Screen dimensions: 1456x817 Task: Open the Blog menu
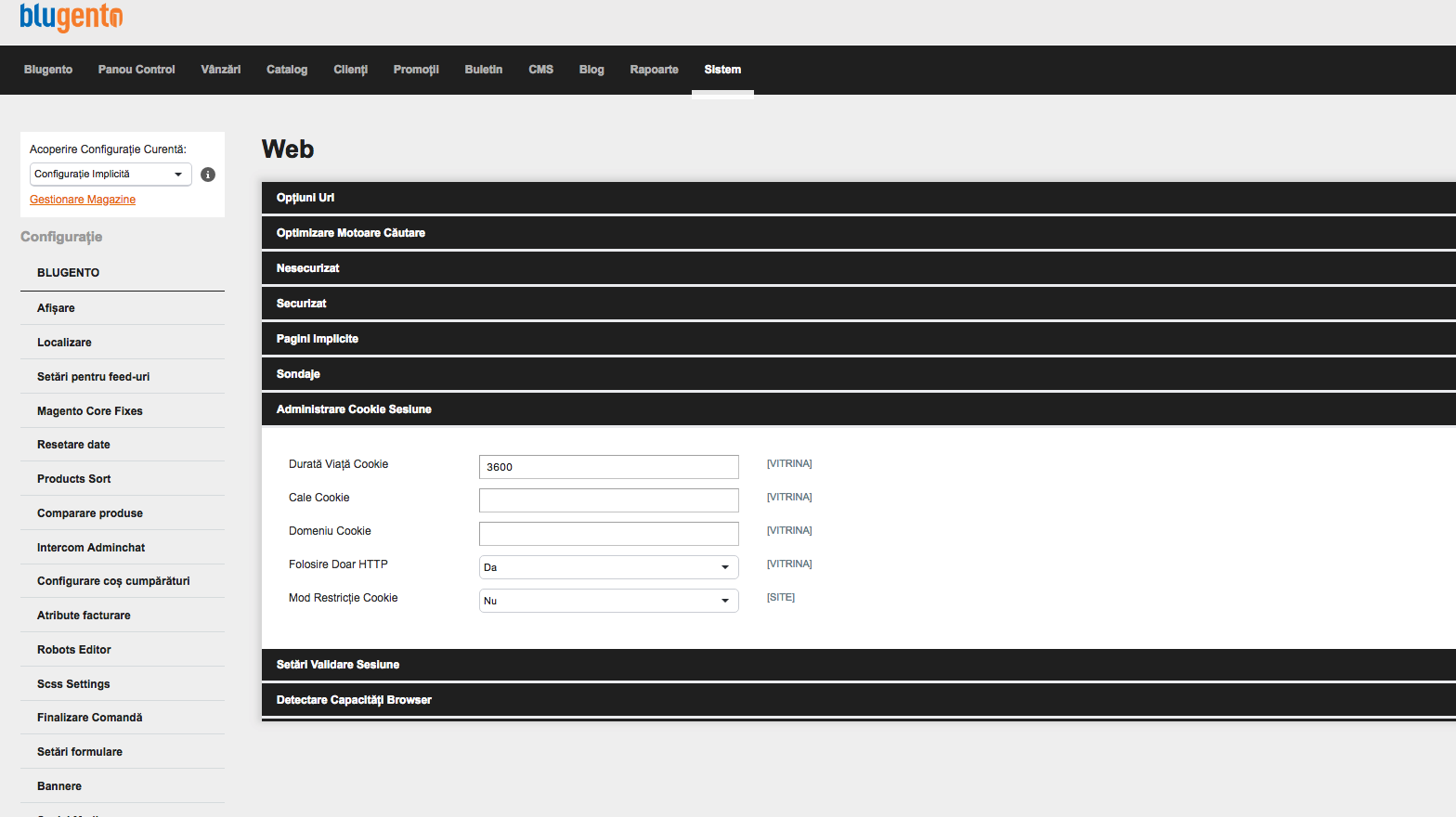(x=591, y=70)
